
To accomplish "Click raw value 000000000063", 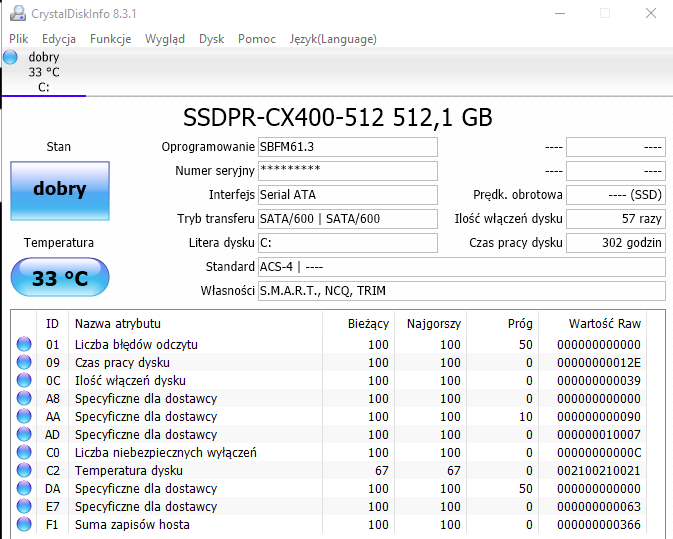I will pyautogui.click(x=599, y=507).
